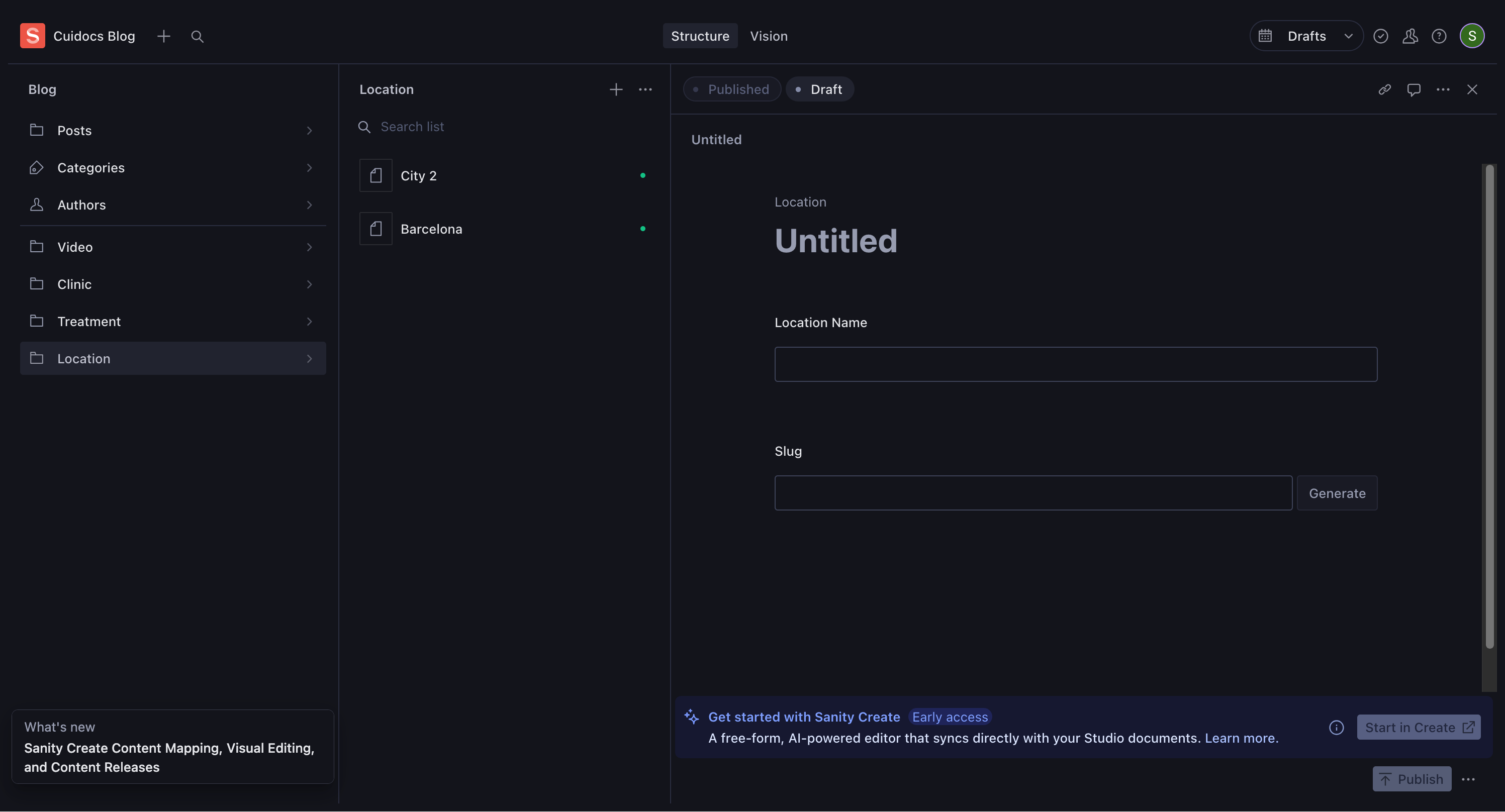Expand the Treatment list item
Image resolution: width=1505 pixels, height=812 pixels.
point(172,321)
